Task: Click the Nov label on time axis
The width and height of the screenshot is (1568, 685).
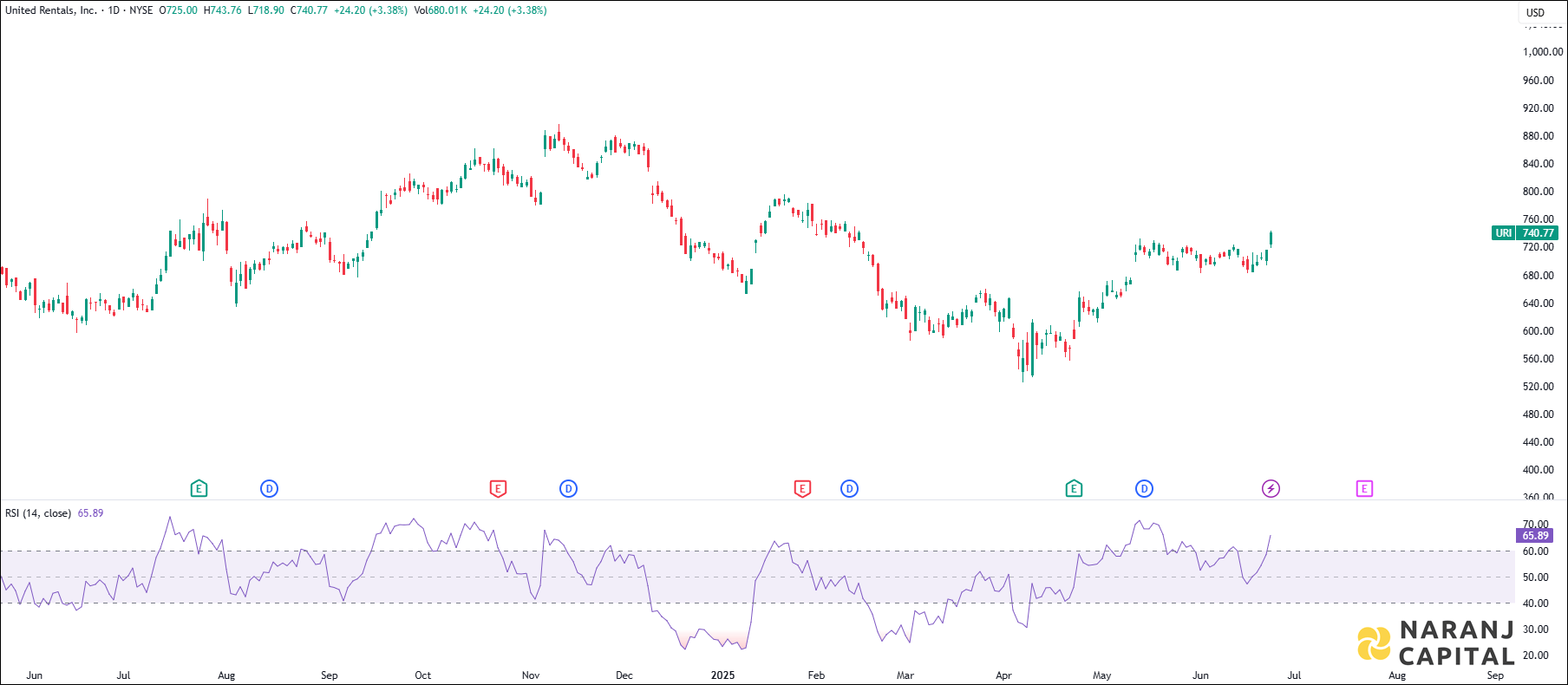Action: (531, 675)
